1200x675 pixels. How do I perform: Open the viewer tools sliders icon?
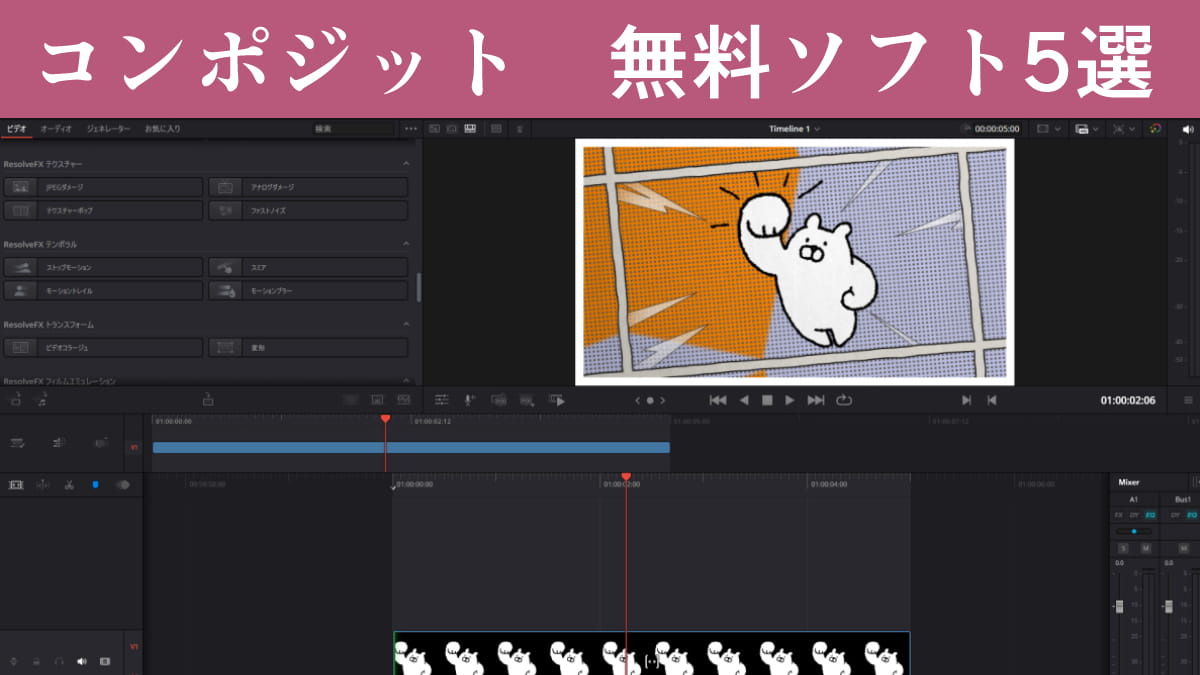pos(441,400)
